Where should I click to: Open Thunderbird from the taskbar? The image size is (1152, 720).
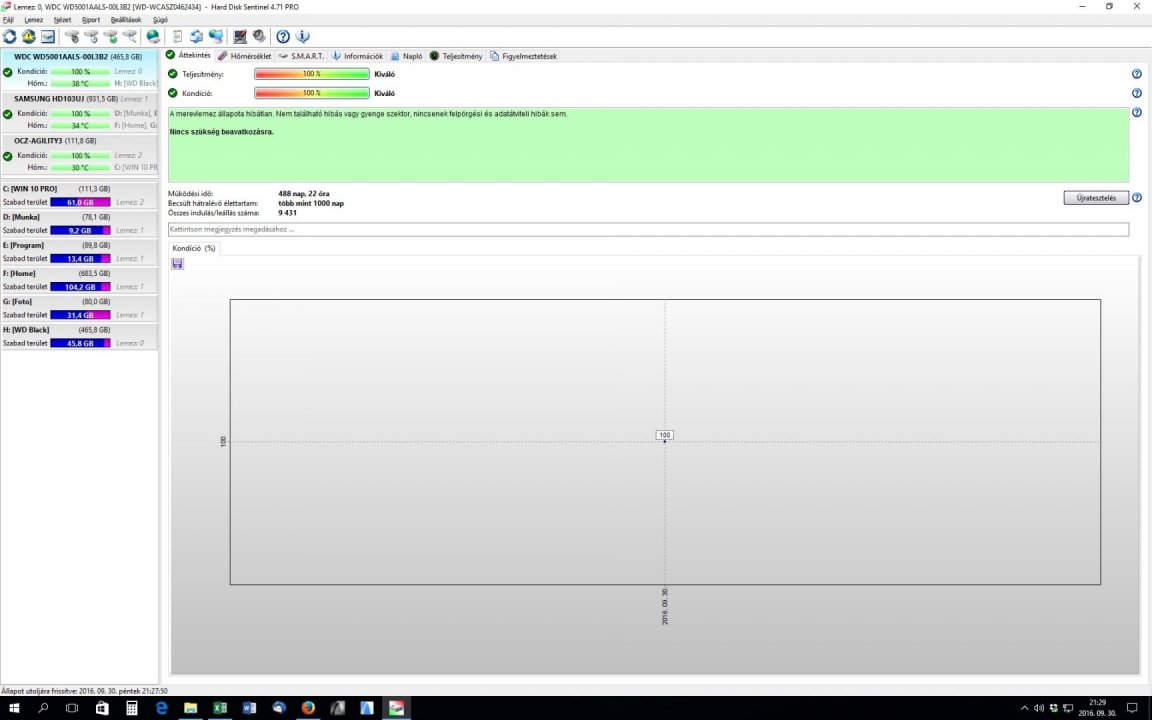pos(278,708)
